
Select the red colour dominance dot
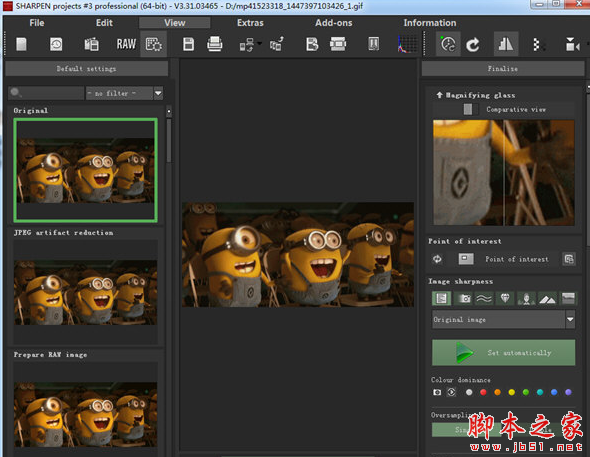(x=483, y=392)
